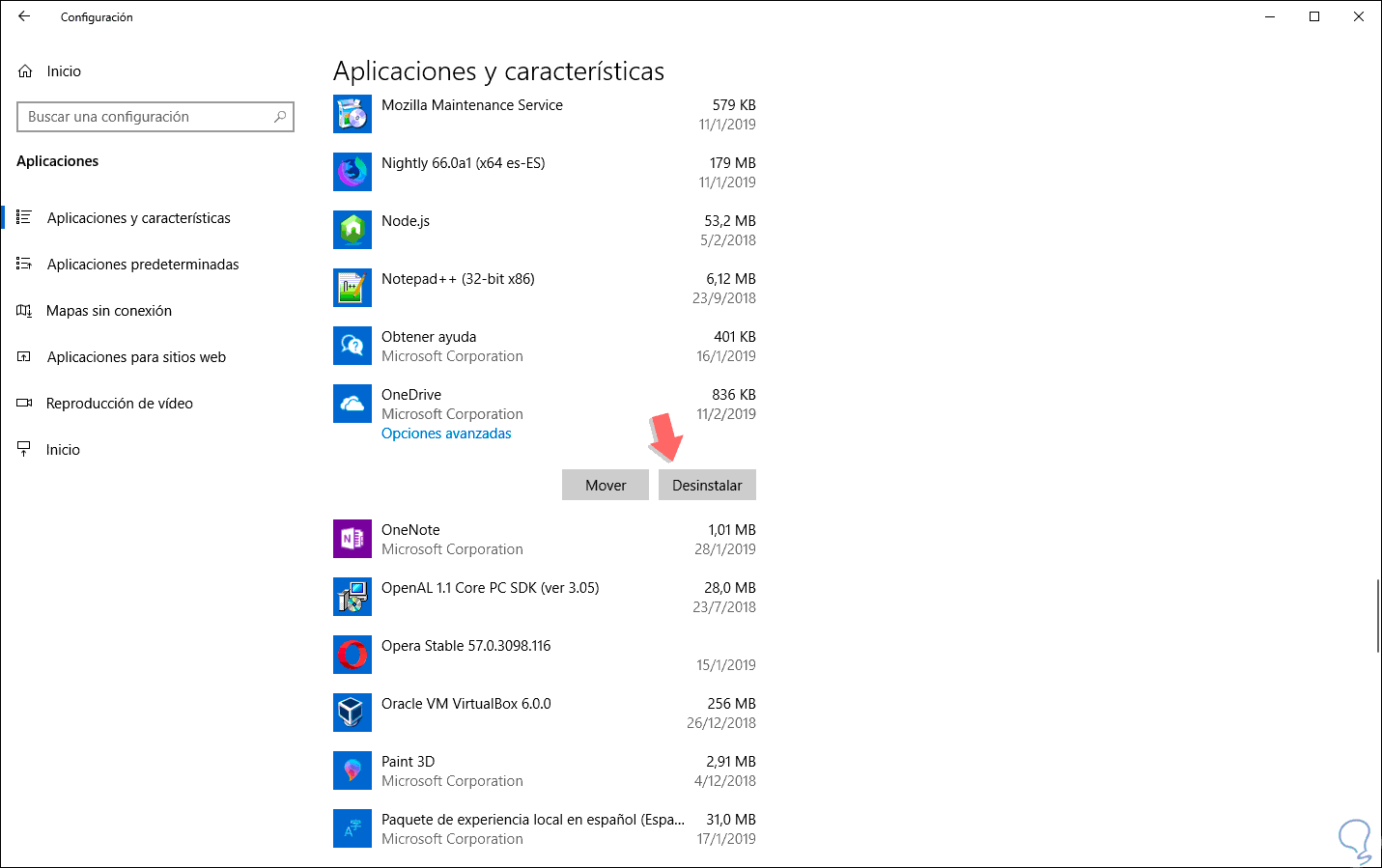Focus the Buscar una configuración search box
This screenshot has width=1382, height=868.
pyautogui.click(x=155, y=117)
